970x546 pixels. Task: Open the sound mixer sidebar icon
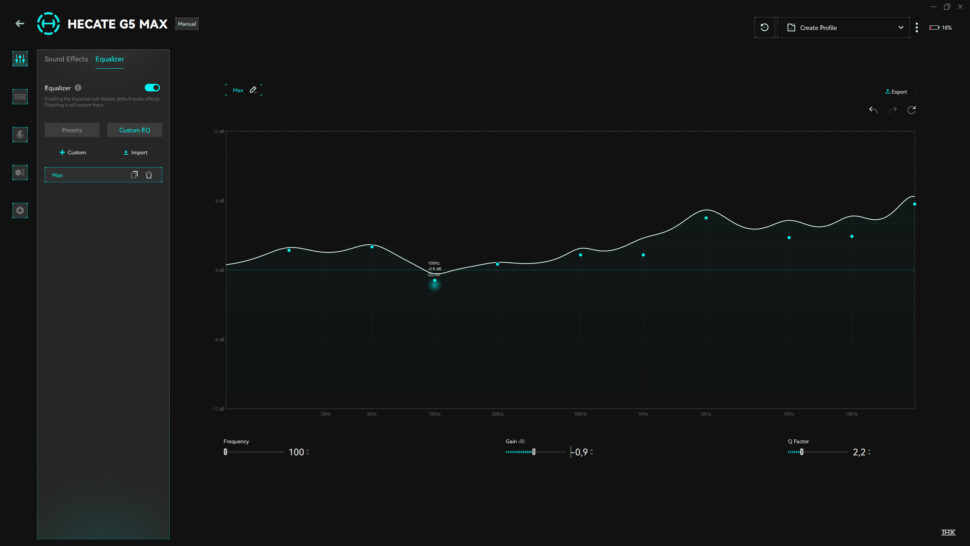[x=20, y=59]
